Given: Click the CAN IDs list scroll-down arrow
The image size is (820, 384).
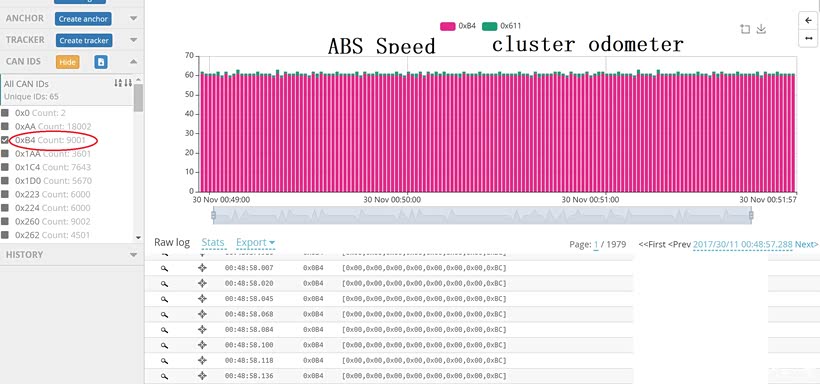Looking at the screenshot, I should pyautogui.click(x=138, y=238).
